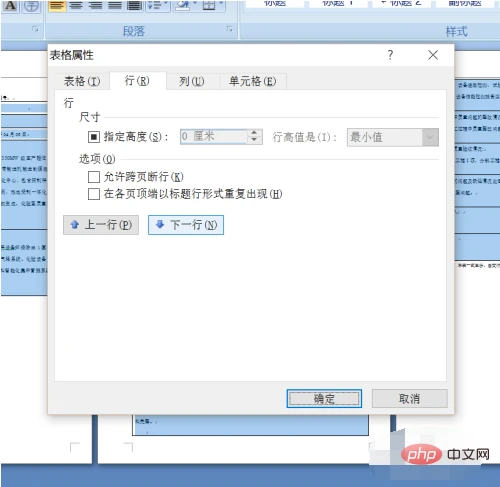Click the align right icon in the ribbon
Viewport: 500px width, 487px height.
coord(96,6)
